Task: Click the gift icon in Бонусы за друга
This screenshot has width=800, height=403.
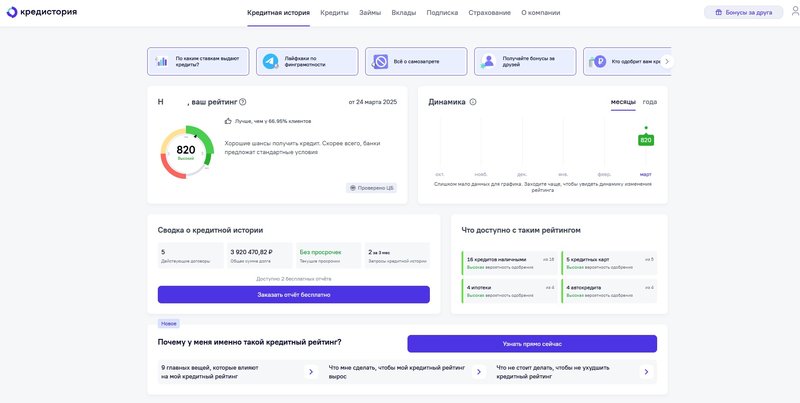Action: click(x=718, y=12)
